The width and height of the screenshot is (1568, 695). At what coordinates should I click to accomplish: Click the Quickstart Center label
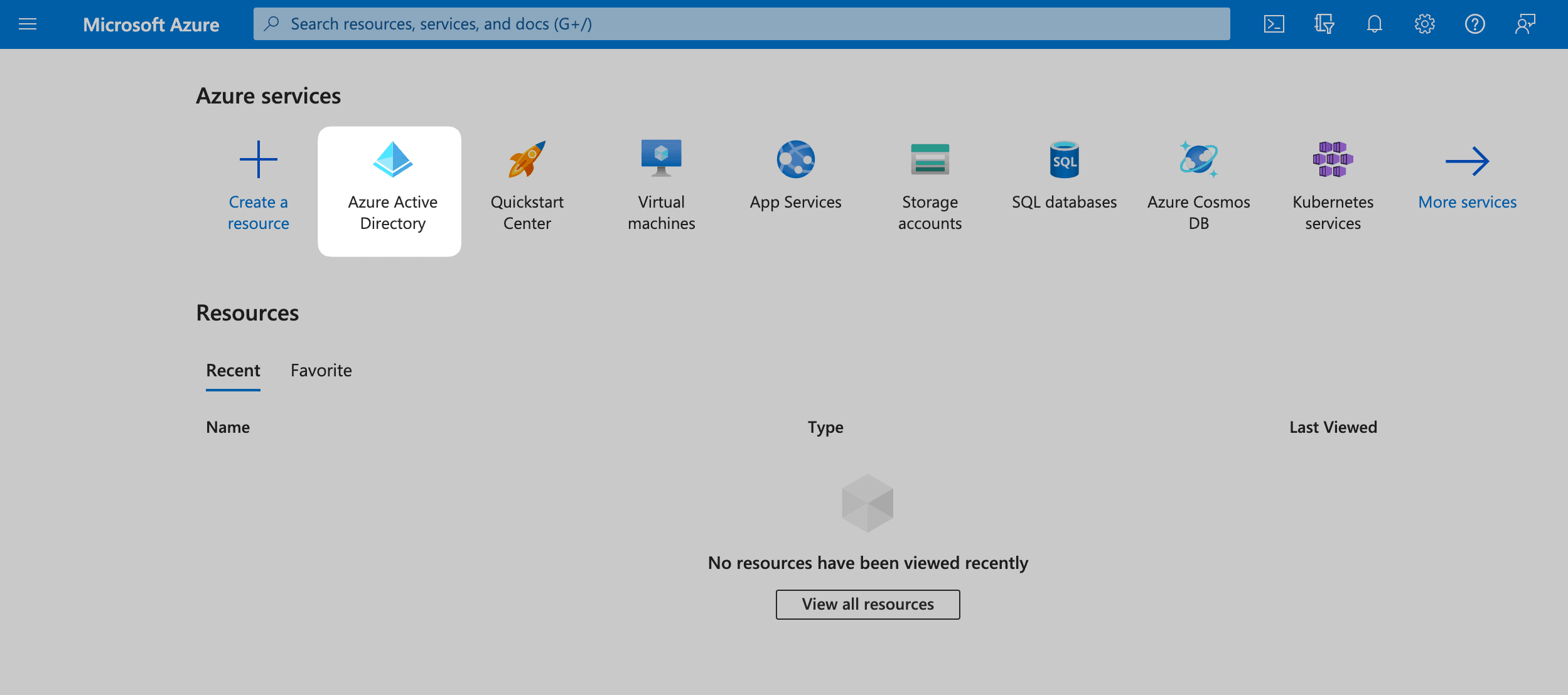527,213
